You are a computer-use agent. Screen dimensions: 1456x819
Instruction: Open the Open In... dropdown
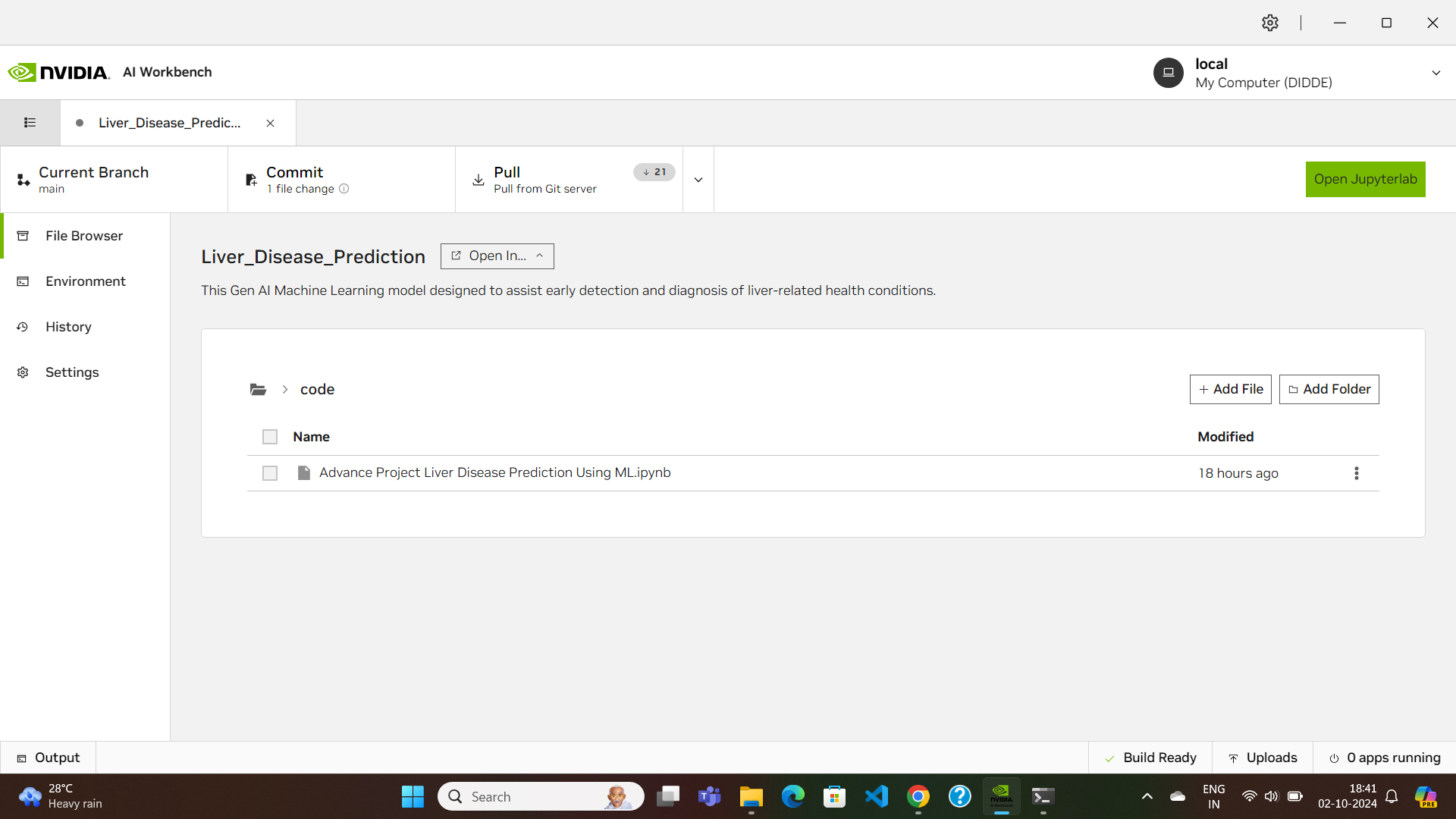pos(497,256)
